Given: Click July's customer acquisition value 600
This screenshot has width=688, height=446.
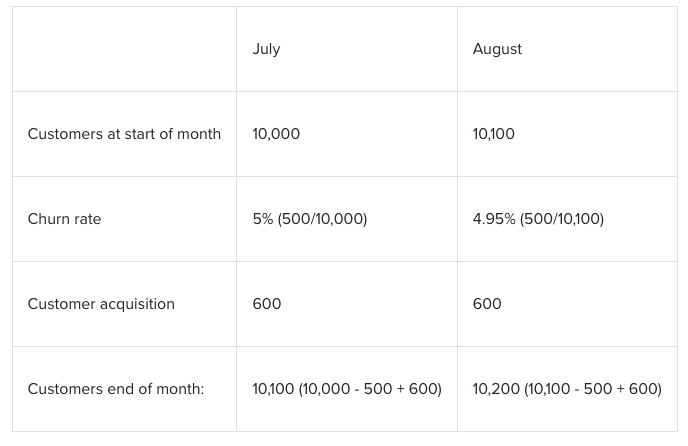Looking at the screenshot, I should point(267,304).
